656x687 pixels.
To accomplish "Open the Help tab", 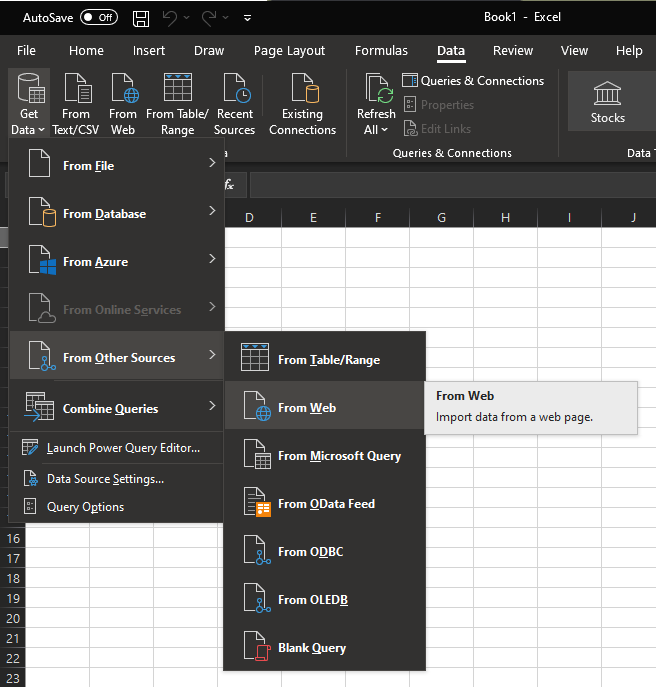I will pyautogui.click(x=629, y=51).
